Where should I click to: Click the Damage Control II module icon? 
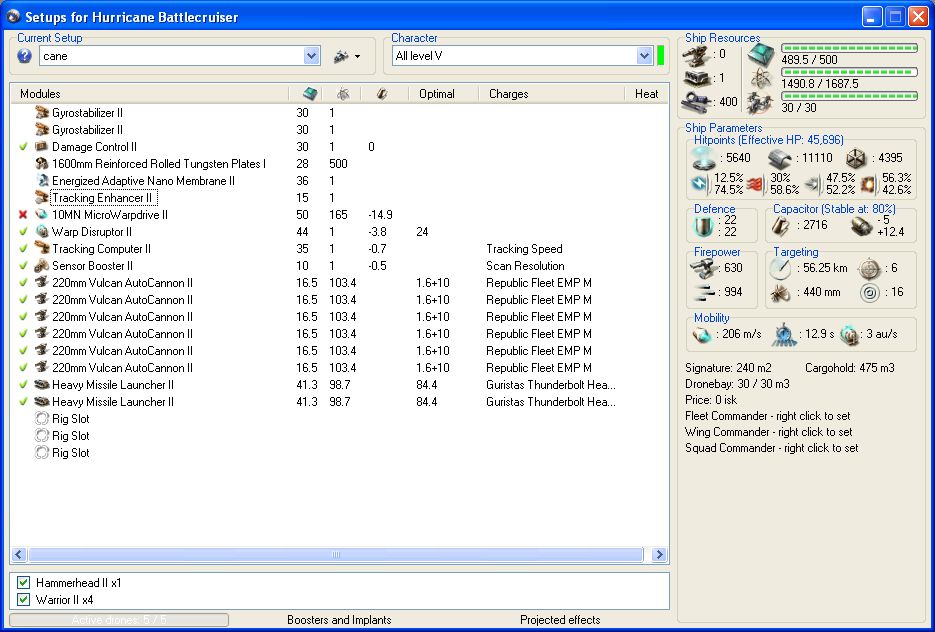point(42,147)
